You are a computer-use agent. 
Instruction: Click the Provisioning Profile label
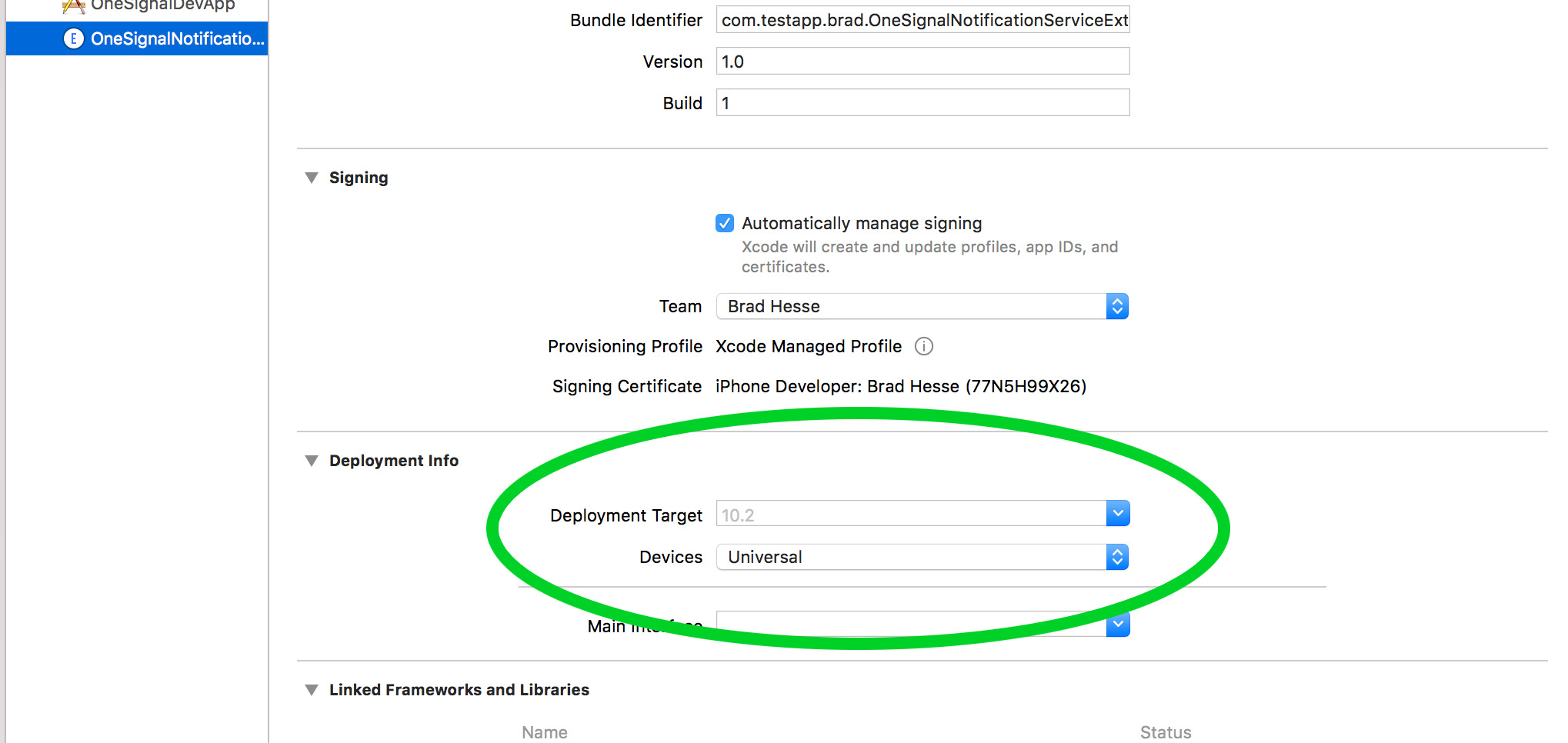(x=625, y=346)
